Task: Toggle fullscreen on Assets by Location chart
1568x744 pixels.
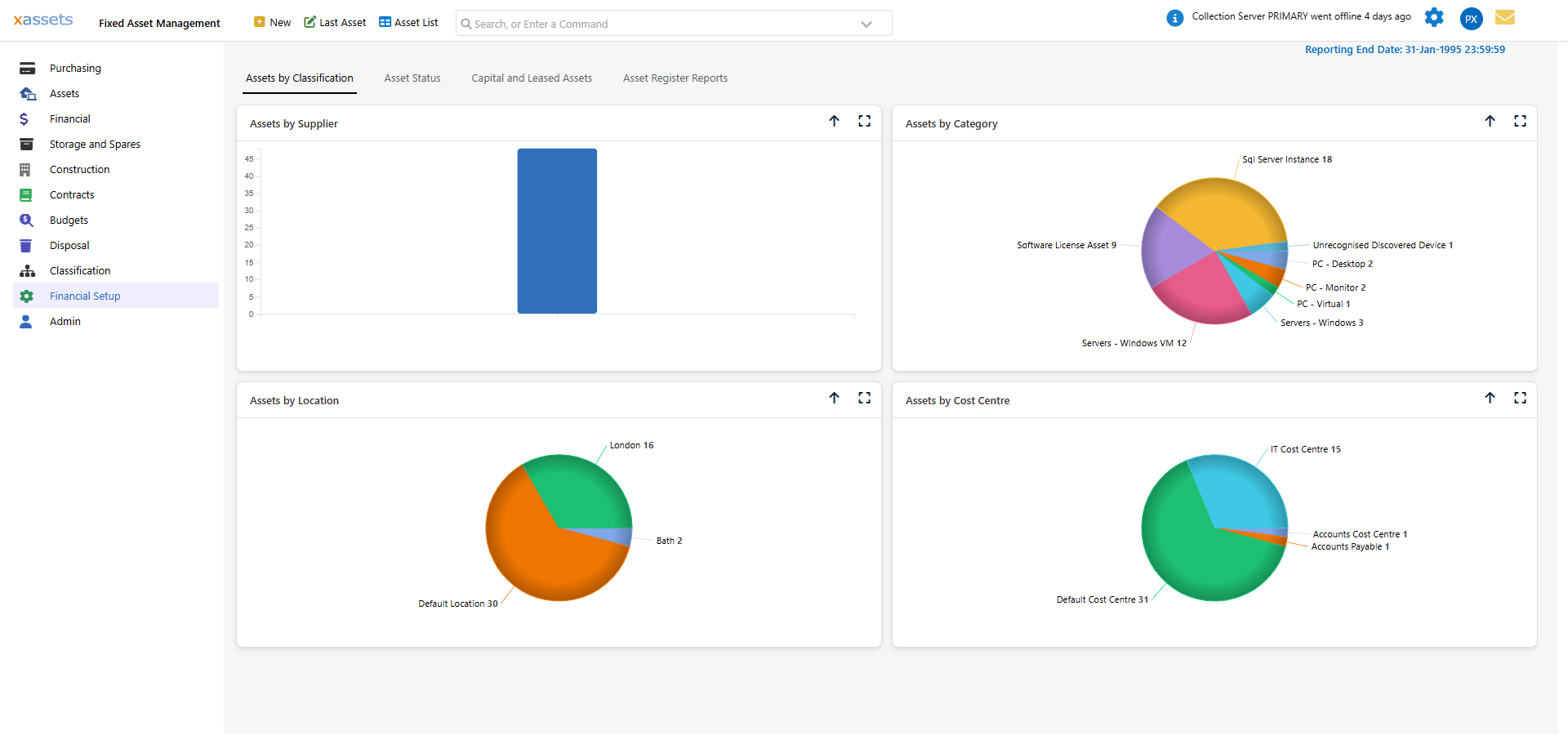Action: [865, 398]
